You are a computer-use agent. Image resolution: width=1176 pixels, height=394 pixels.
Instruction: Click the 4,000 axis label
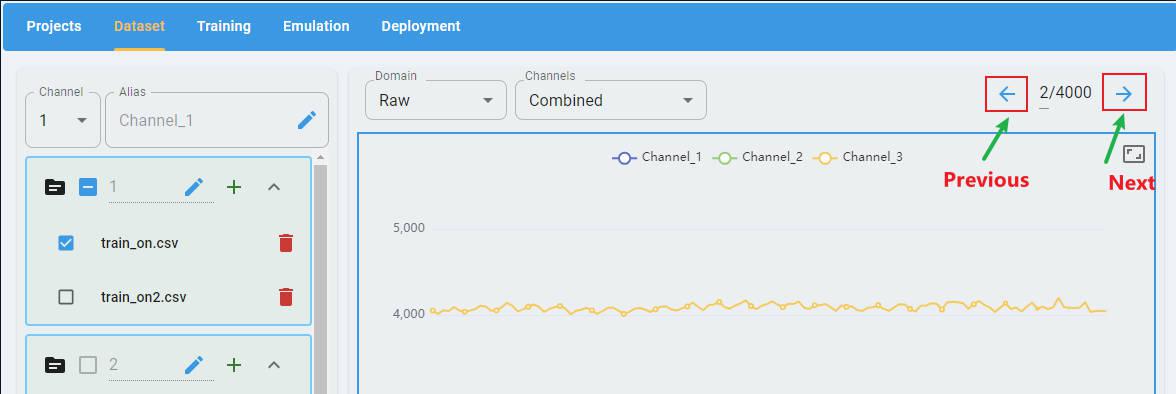[409, 314]
